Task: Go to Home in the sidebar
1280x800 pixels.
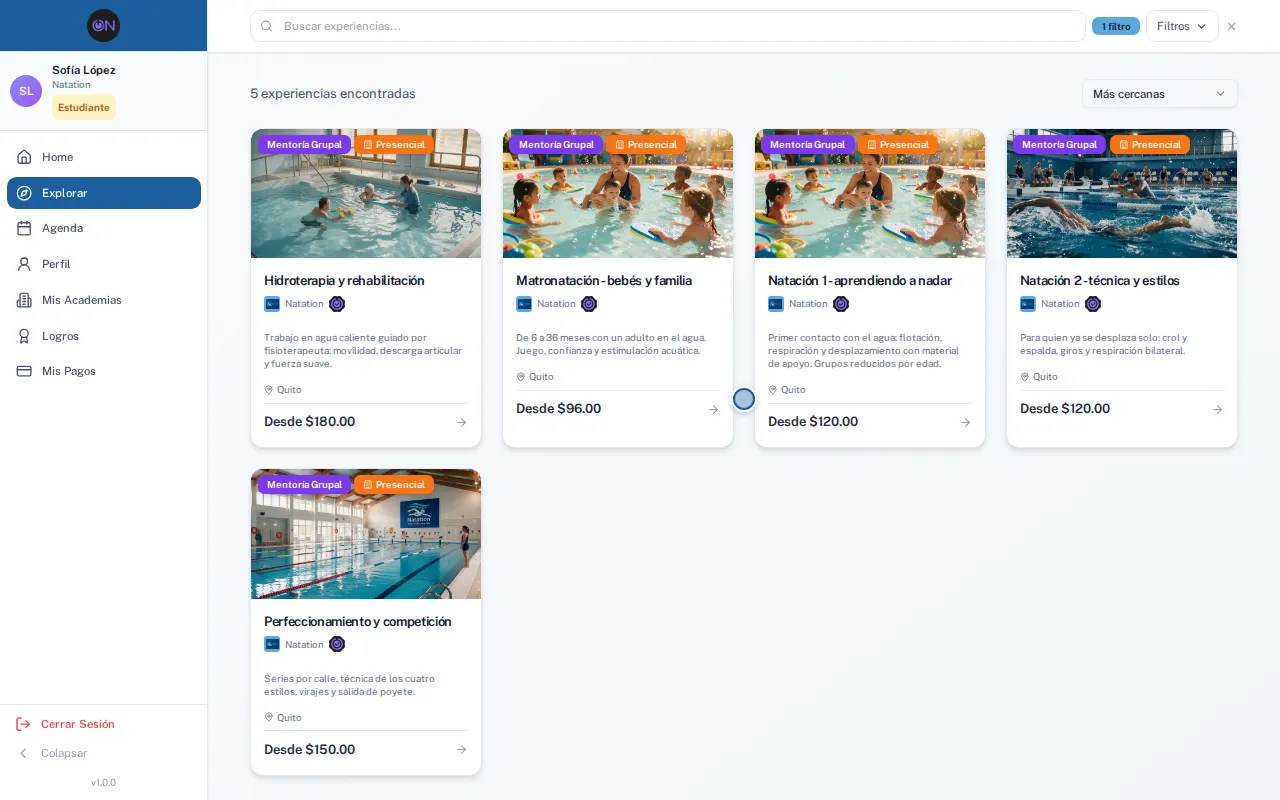Action: (x=104, y=157)
